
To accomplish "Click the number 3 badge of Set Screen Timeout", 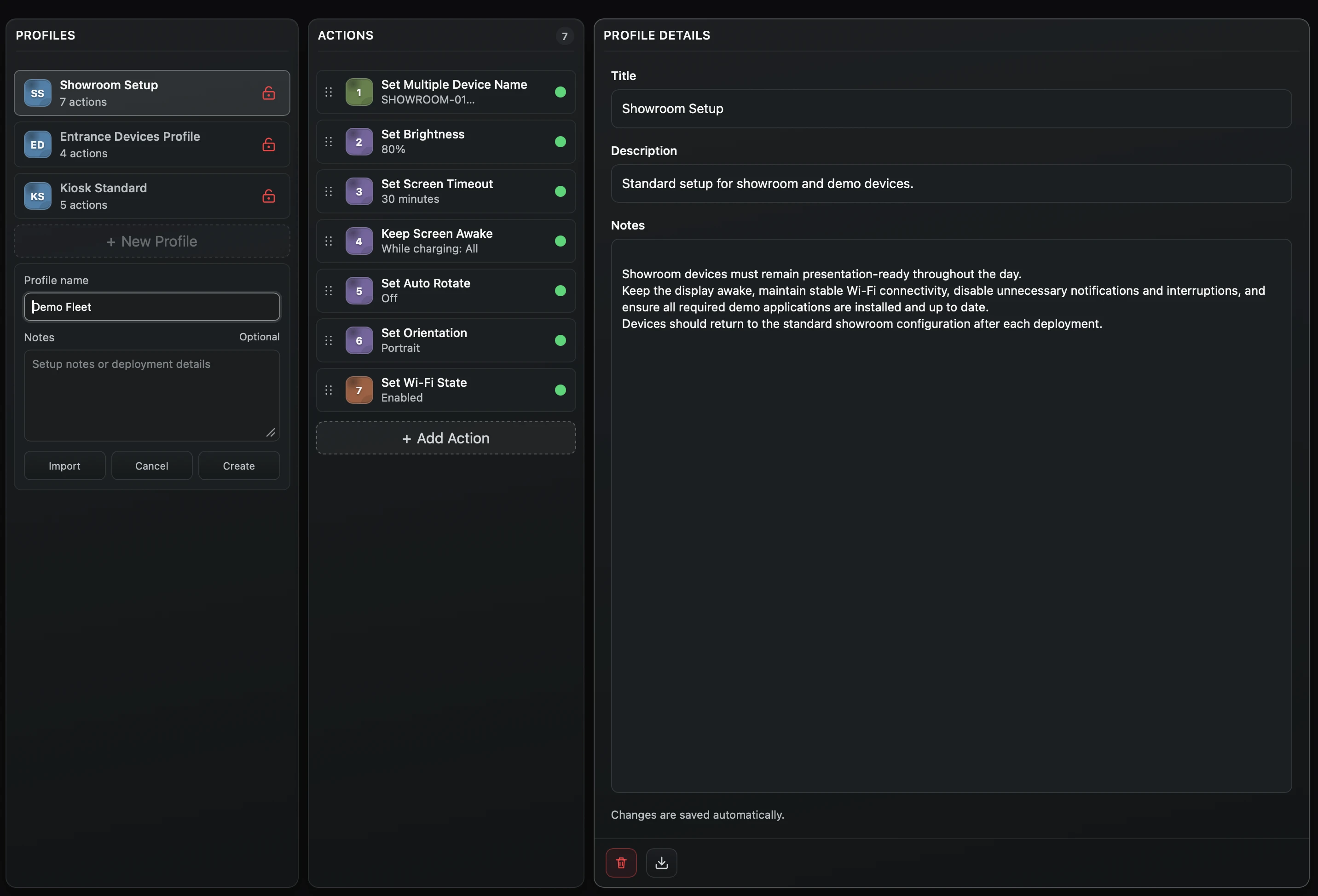I will coord(359,191).
